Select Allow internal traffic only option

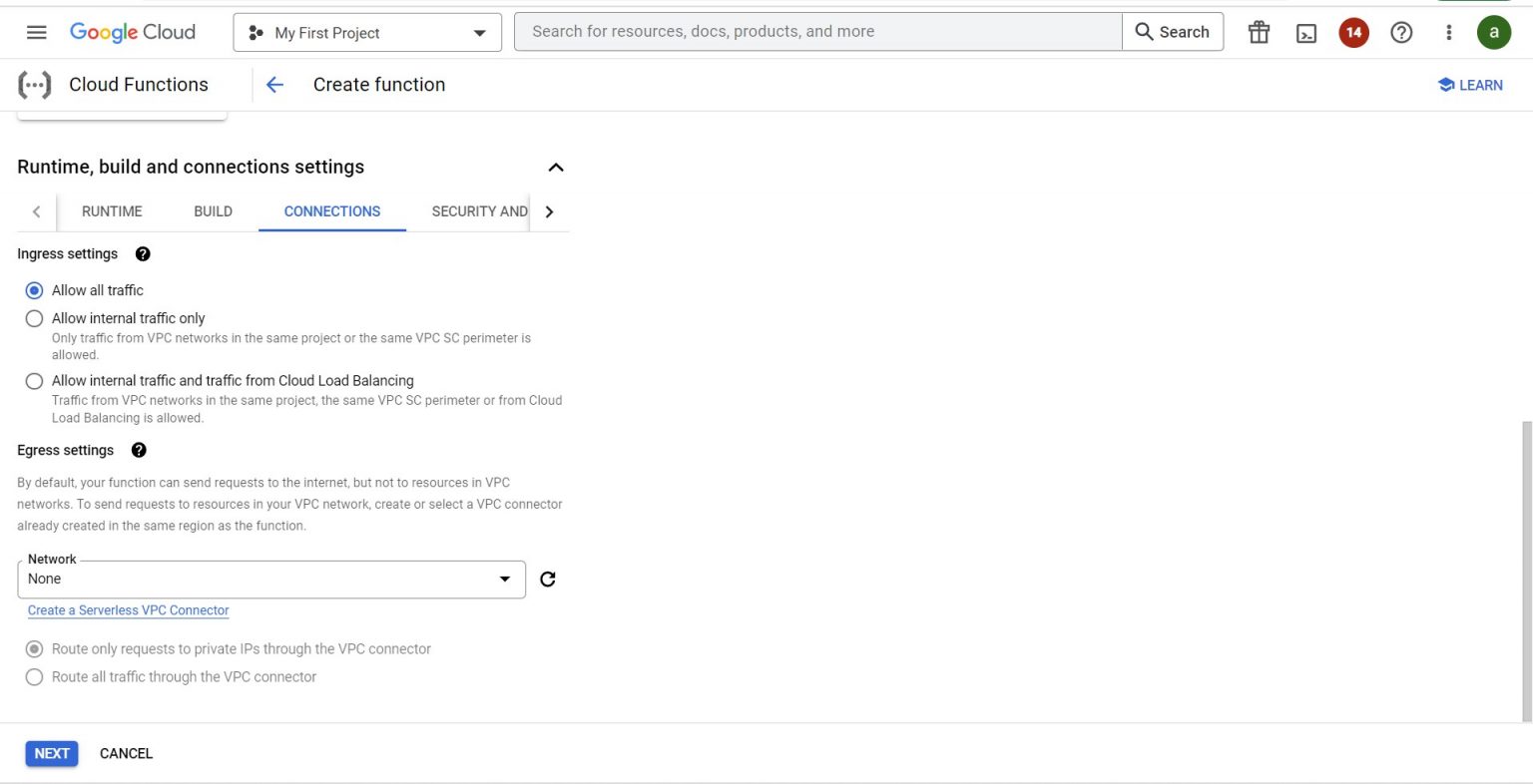35,318
